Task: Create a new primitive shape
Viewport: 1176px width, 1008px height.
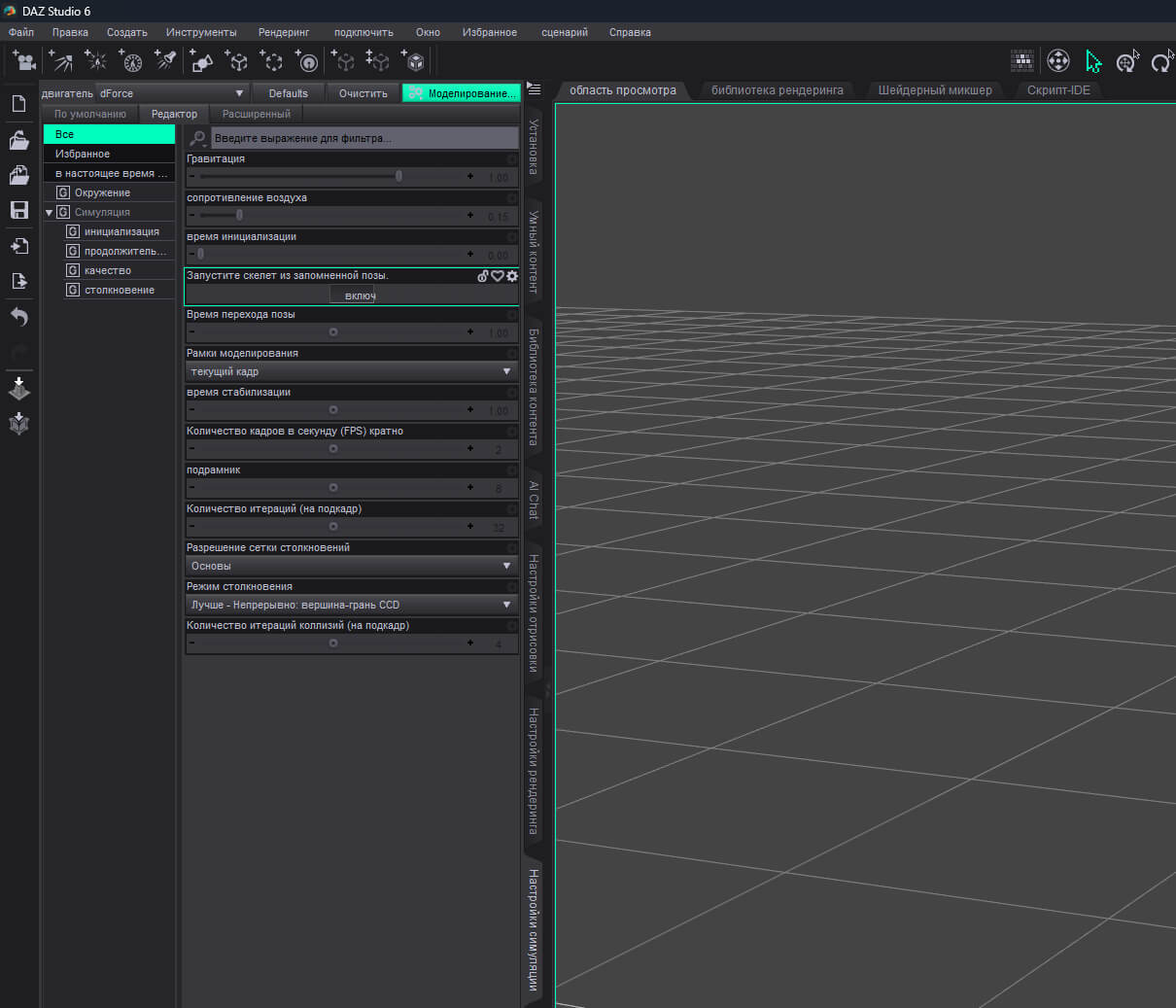Action: (201, 61)
